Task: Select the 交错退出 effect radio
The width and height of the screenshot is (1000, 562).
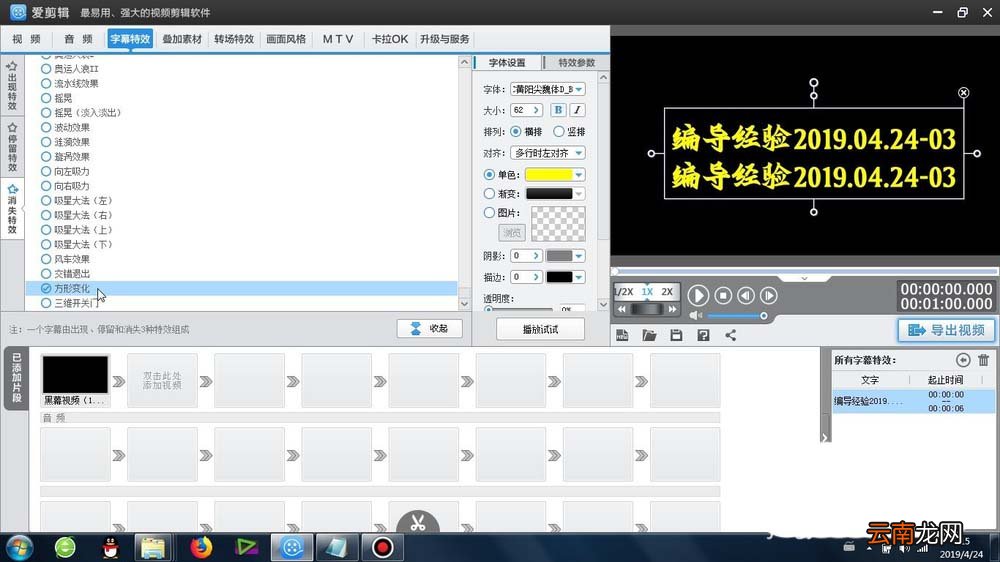Action: [x=46, y=274]
